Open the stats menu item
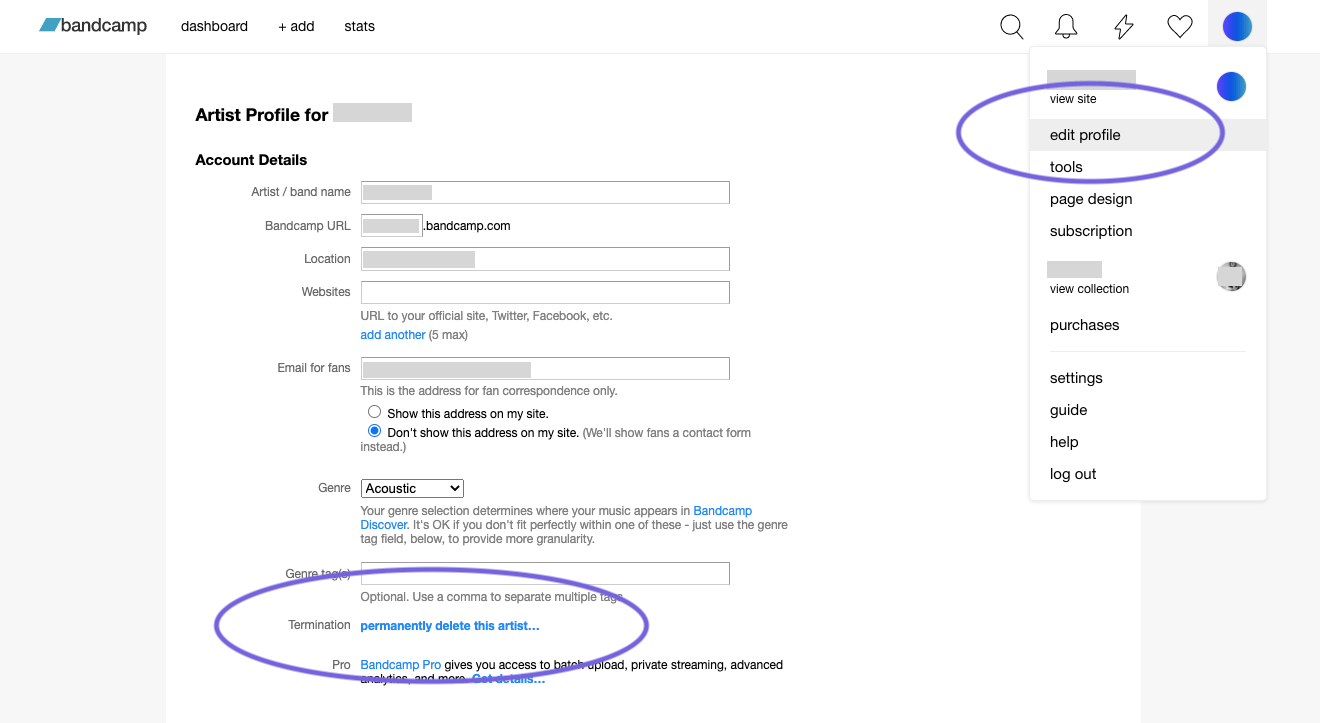Image resolution: width=1320 pixels, height=723 pixels. tap(359, 26)
